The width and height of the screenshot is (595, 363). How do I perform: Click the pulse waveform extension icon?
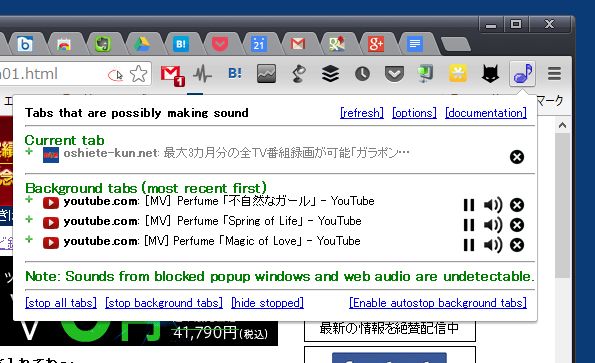pyautogui.click(x=202, y=74)
